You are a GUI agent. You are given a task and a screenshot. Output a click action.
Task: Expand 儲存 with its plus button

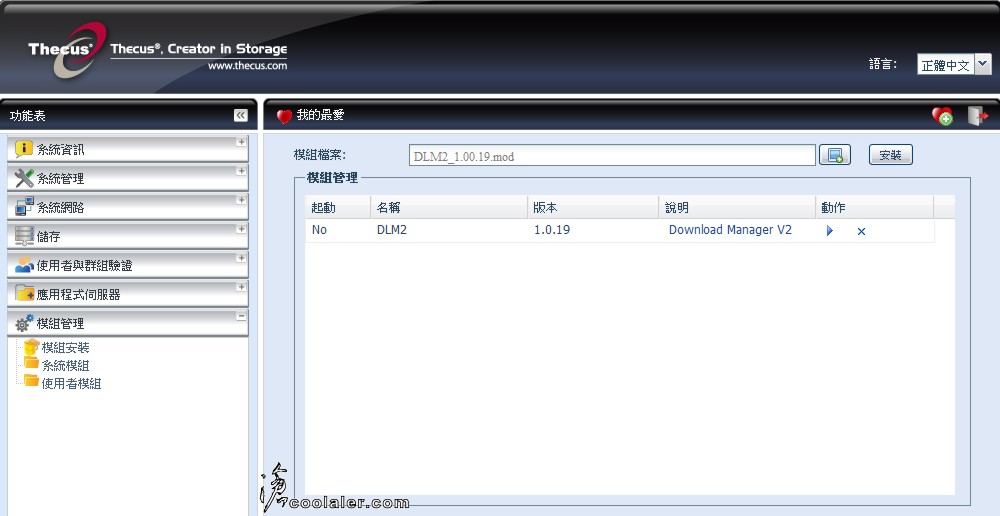(x=241, y=229)
